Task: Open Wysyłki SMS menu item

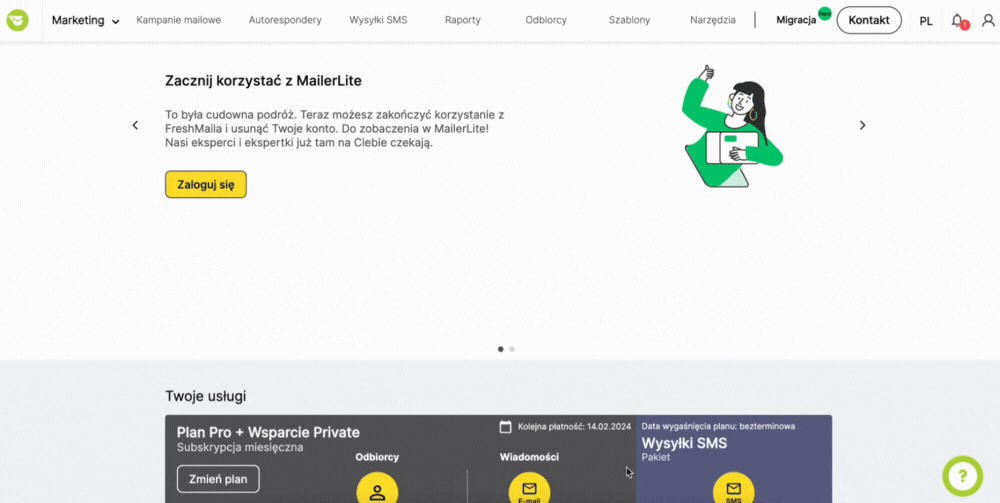Action: pos(378,20)
